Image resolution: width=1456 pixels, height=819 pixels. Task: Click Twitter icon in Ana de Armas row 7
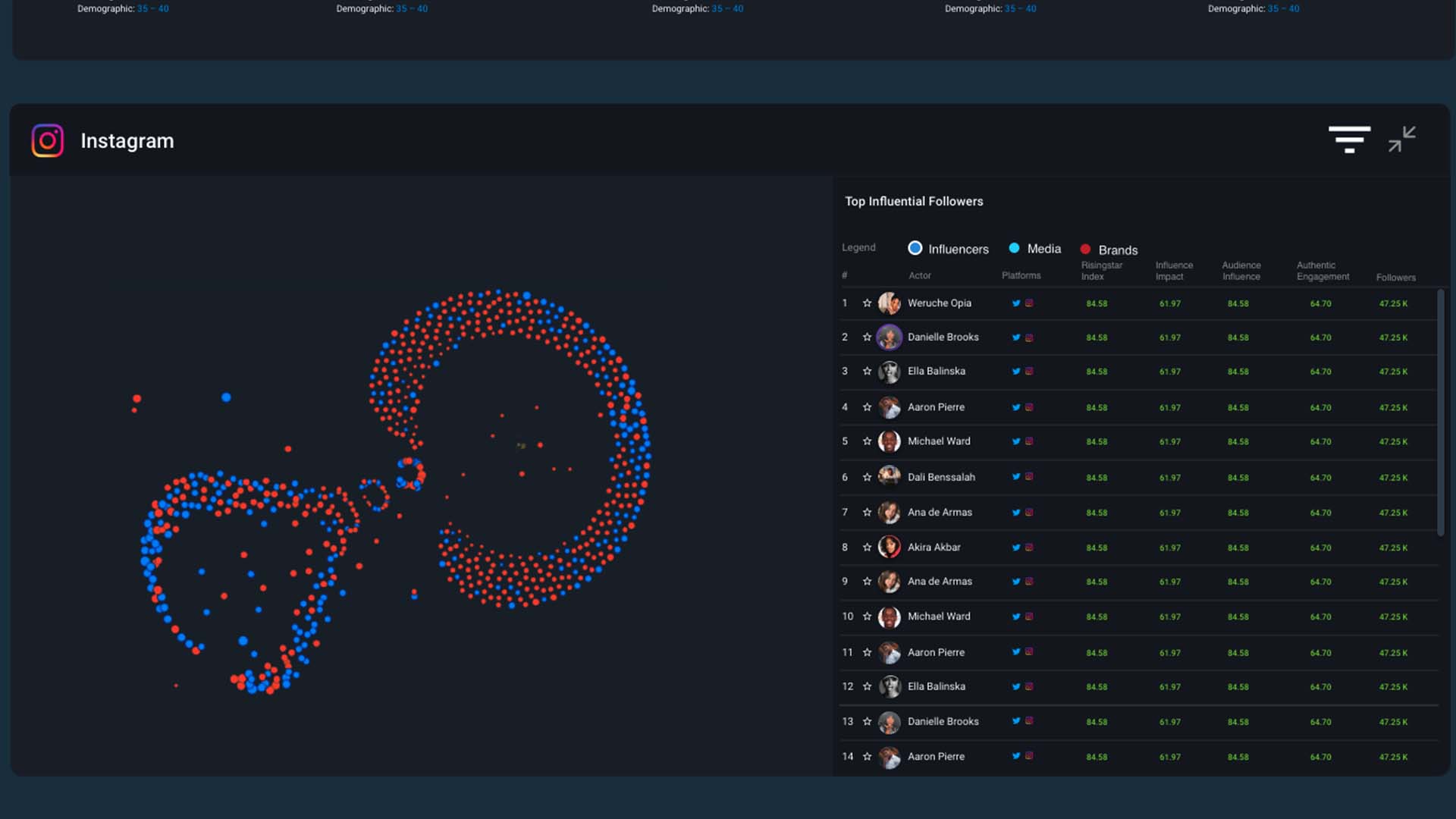coord(1016,513)
